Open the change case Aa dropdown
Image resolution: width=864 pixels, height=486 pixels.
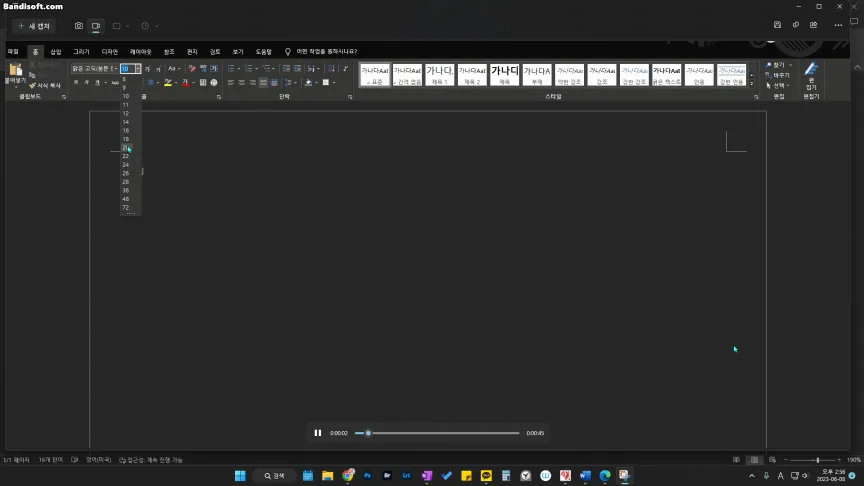(174, 69)
